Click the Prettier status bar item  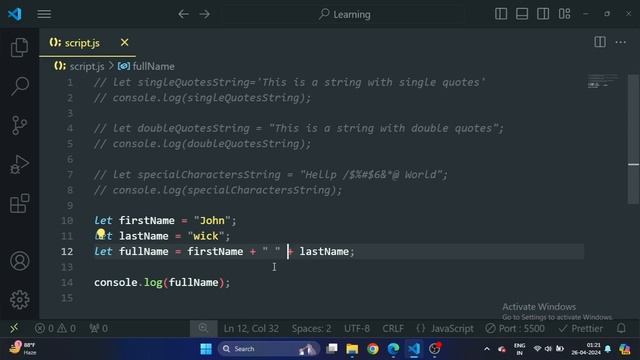click(x=580, y=328)
